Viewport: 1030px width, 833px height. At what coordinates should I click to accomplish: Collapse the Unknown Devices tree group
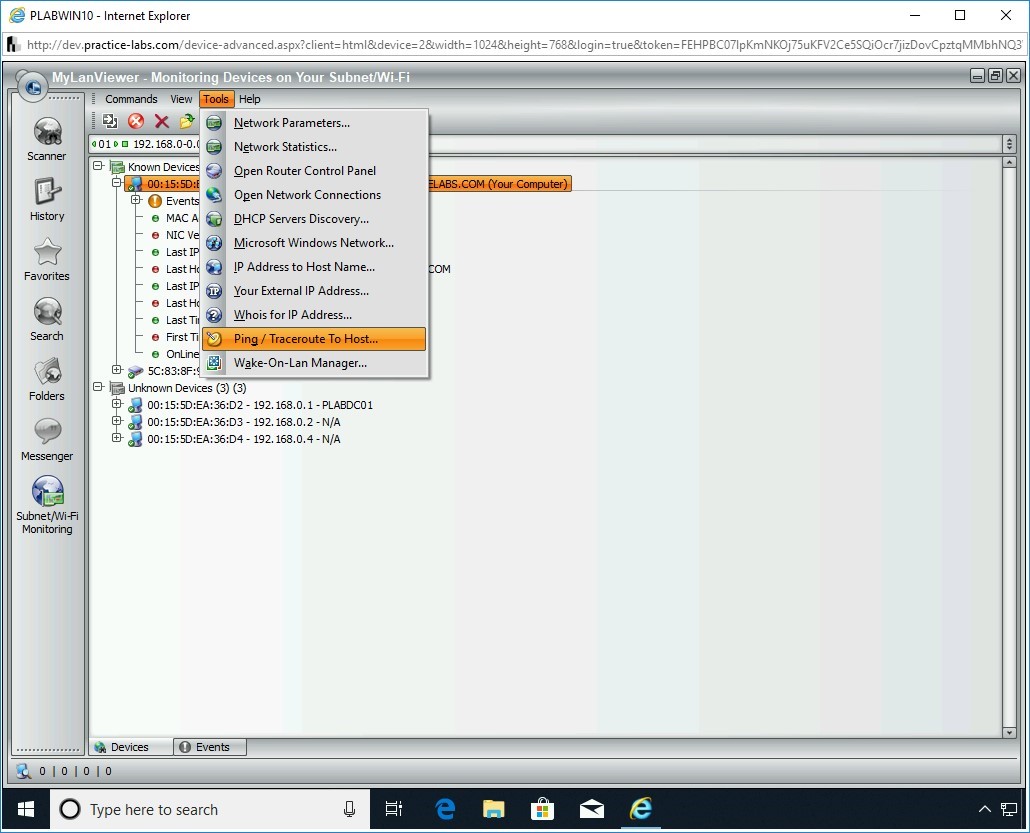click(98, 387)
